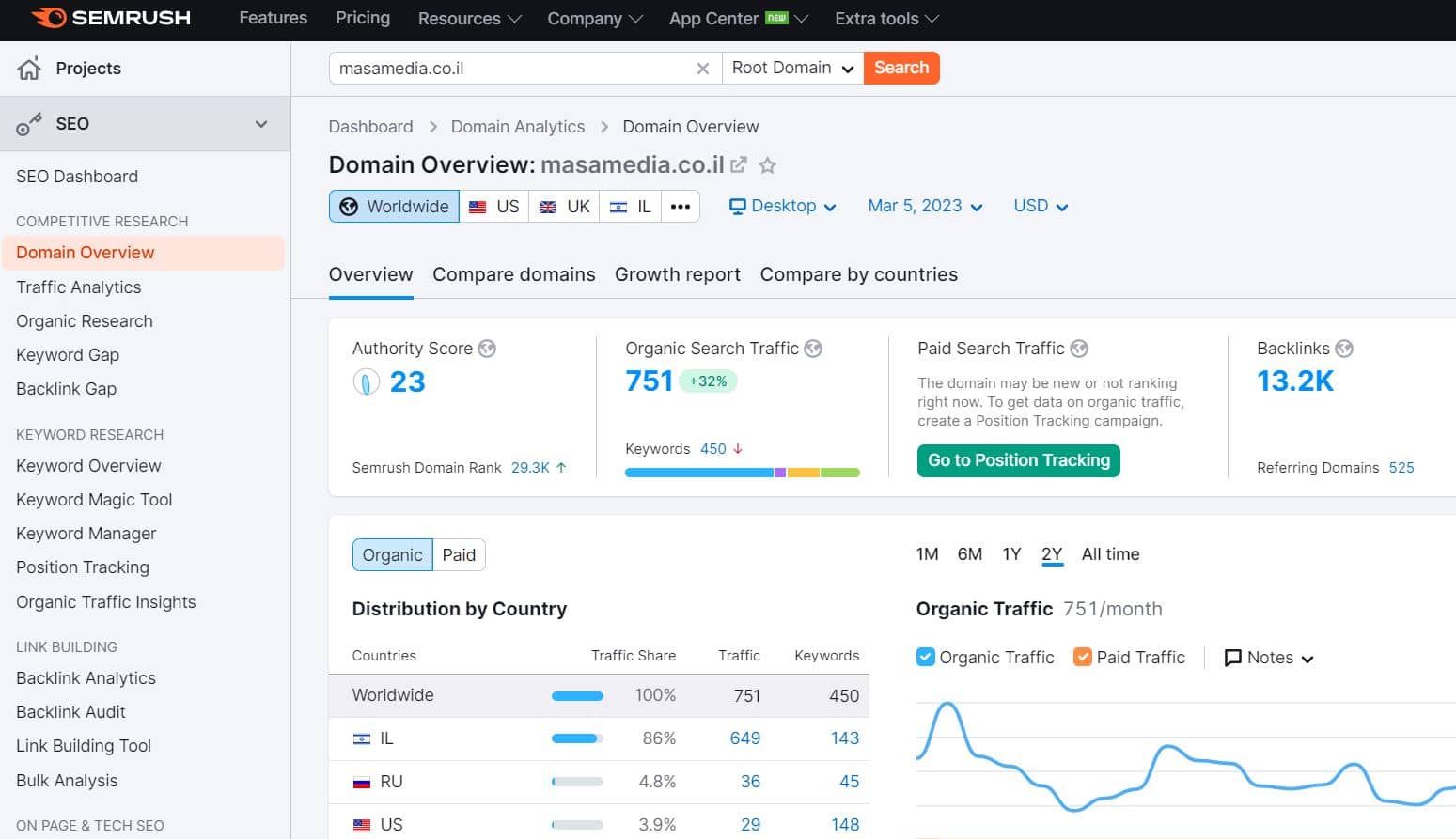Click Backlinks globe info icon
1456x839 pixels.
[x=1344, y=349]
